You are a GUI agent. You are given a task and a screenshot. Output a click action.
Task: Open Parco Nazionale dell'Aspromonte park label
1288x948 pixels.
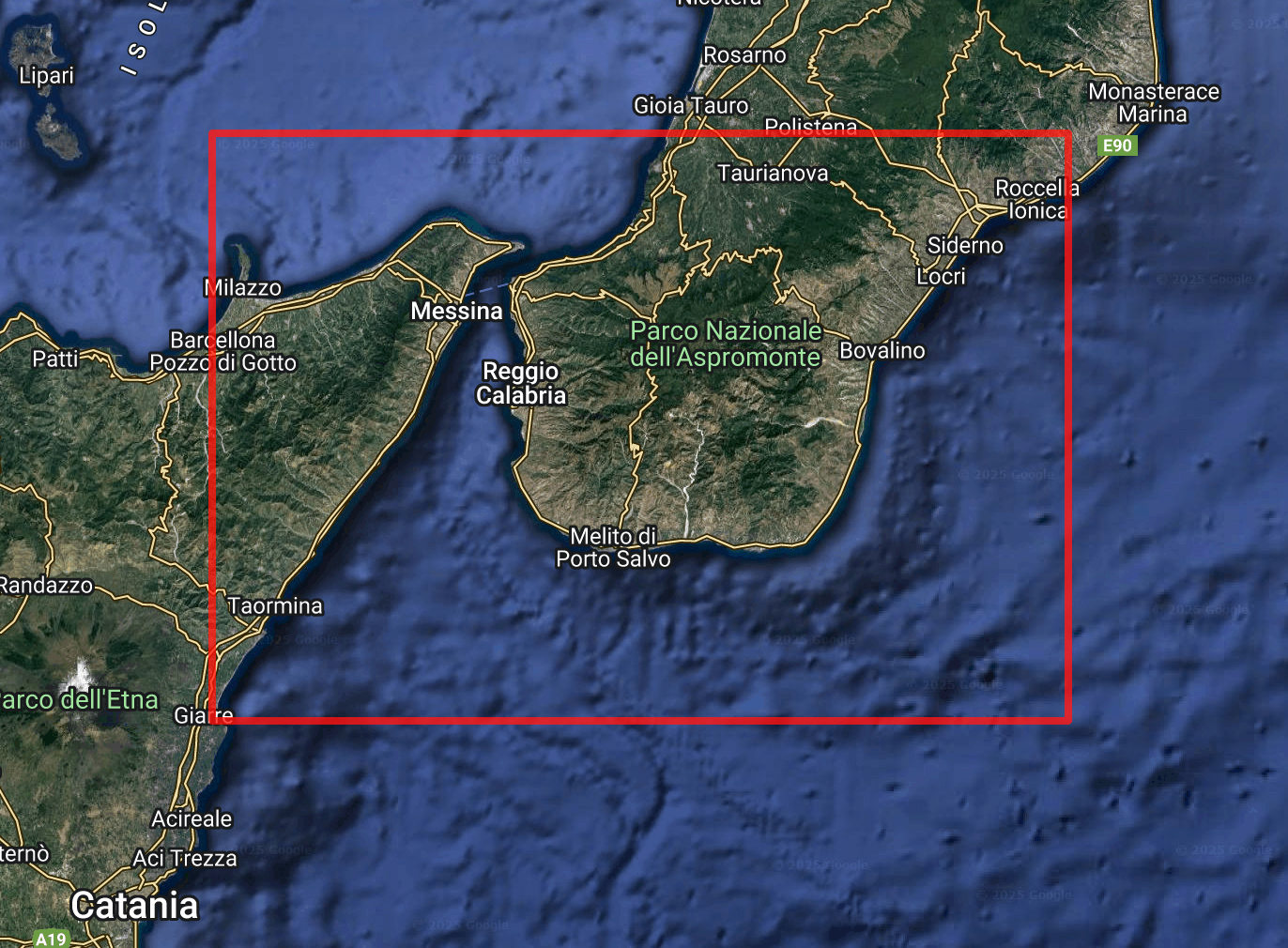click(x=726, y=344)
